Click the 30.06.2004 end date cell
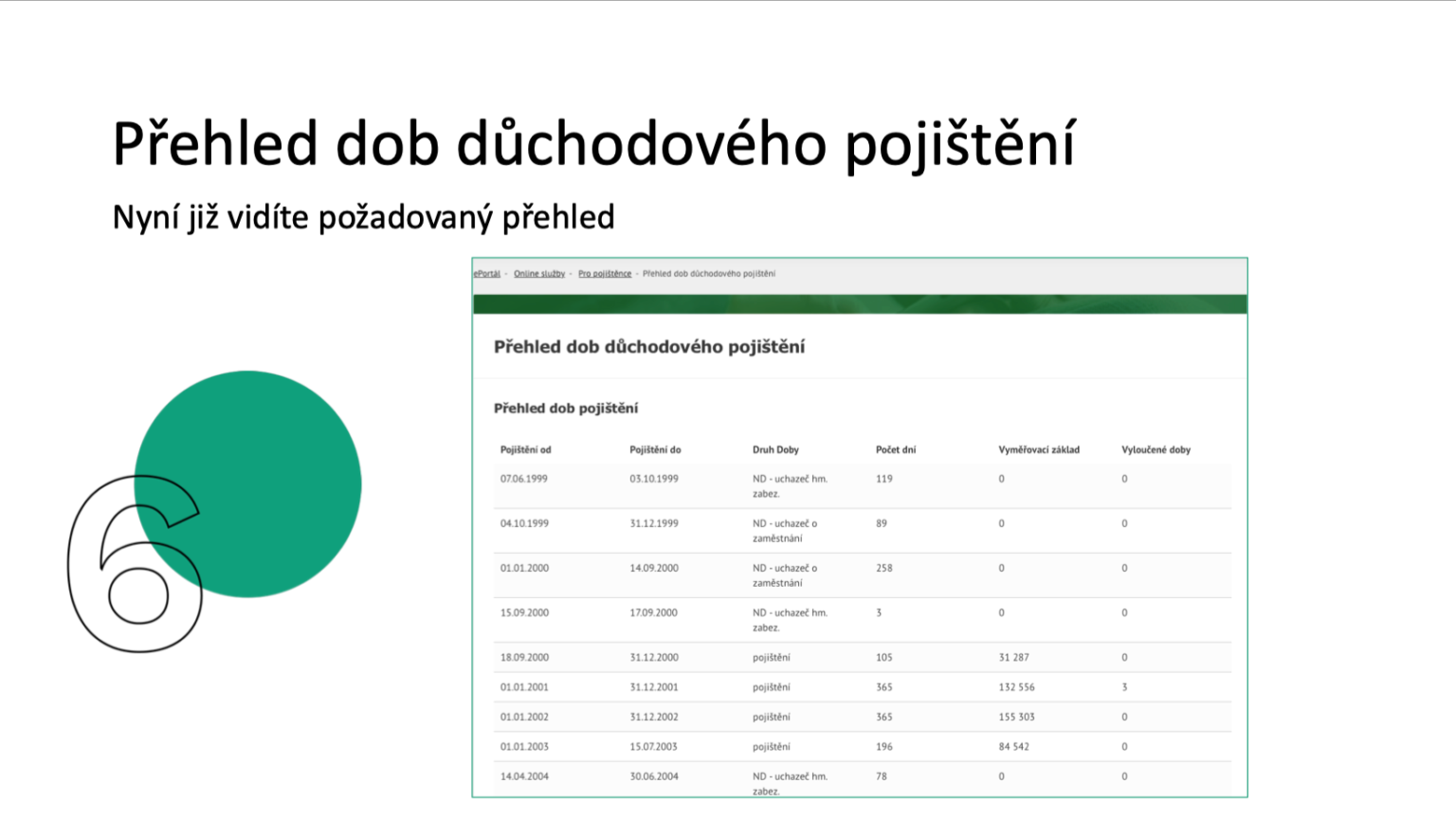 pyautogui.click(x=654, y=776)
